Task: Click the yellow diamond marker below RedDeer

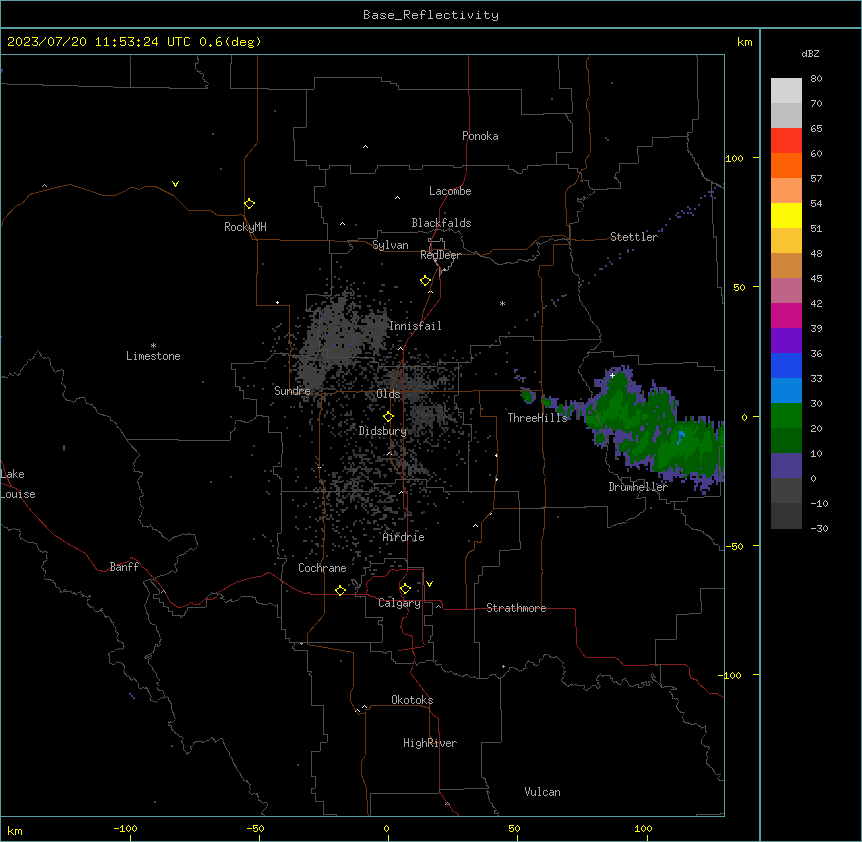Action: pyautogui.click(x=426, y=281)
